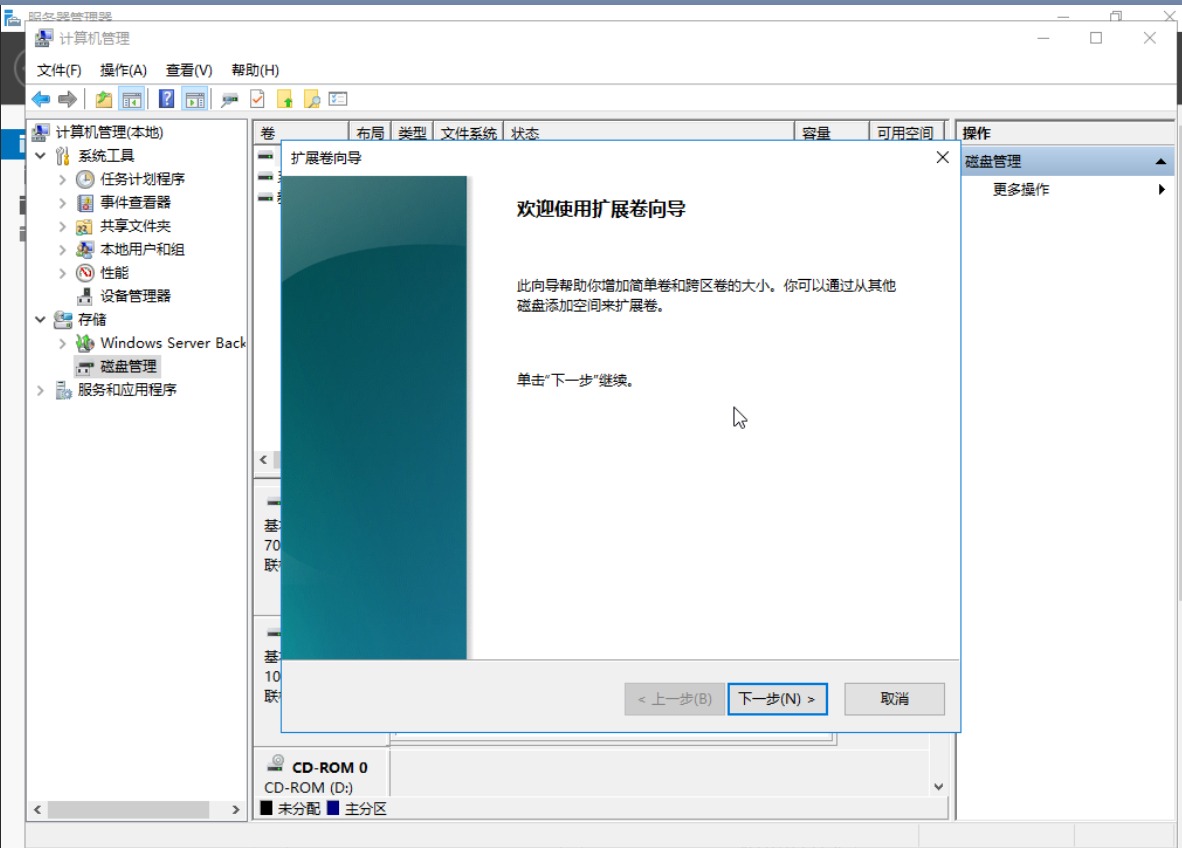Open the 查看(V) menu
The width and height of the screenshot is (1182, 848).
tap(188, 70)
